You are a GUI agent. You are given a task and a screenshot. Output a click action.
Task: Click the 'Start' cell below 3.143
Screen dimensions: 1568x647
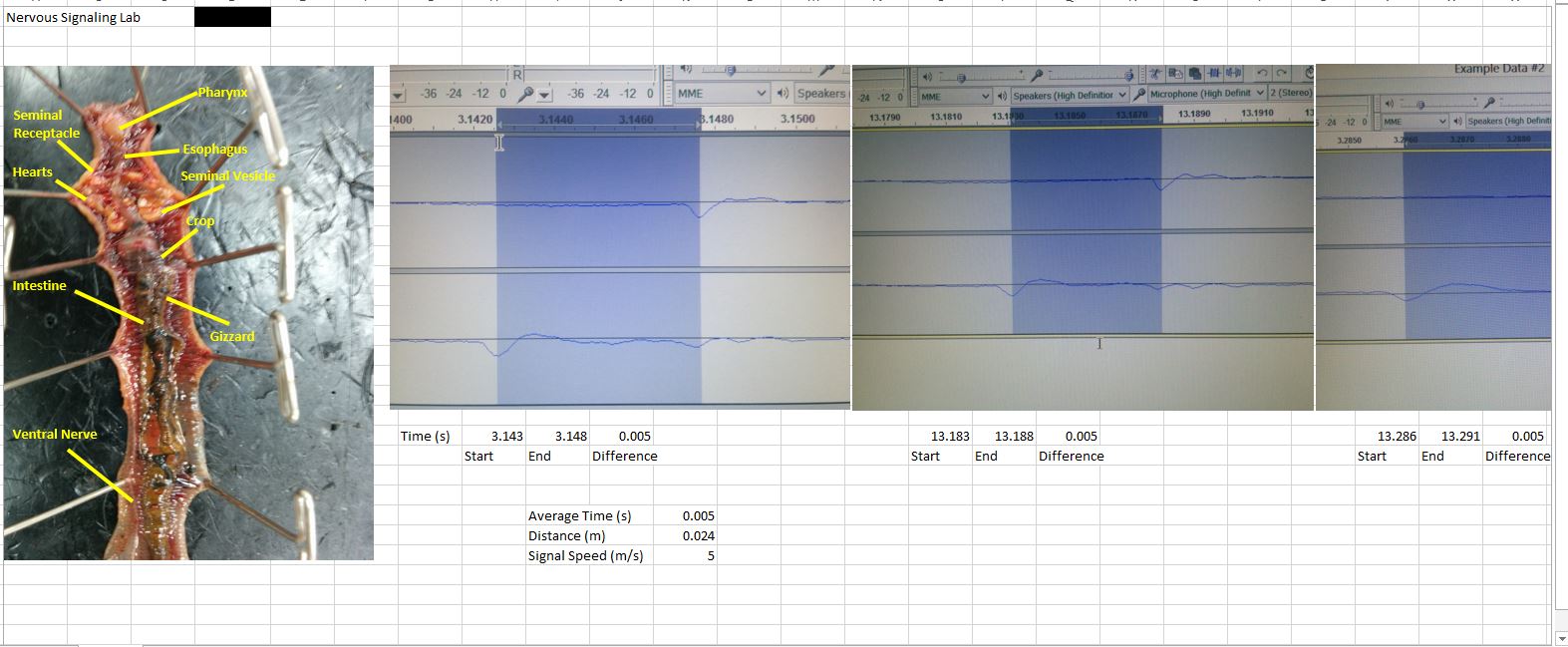(x=492, y=456)
